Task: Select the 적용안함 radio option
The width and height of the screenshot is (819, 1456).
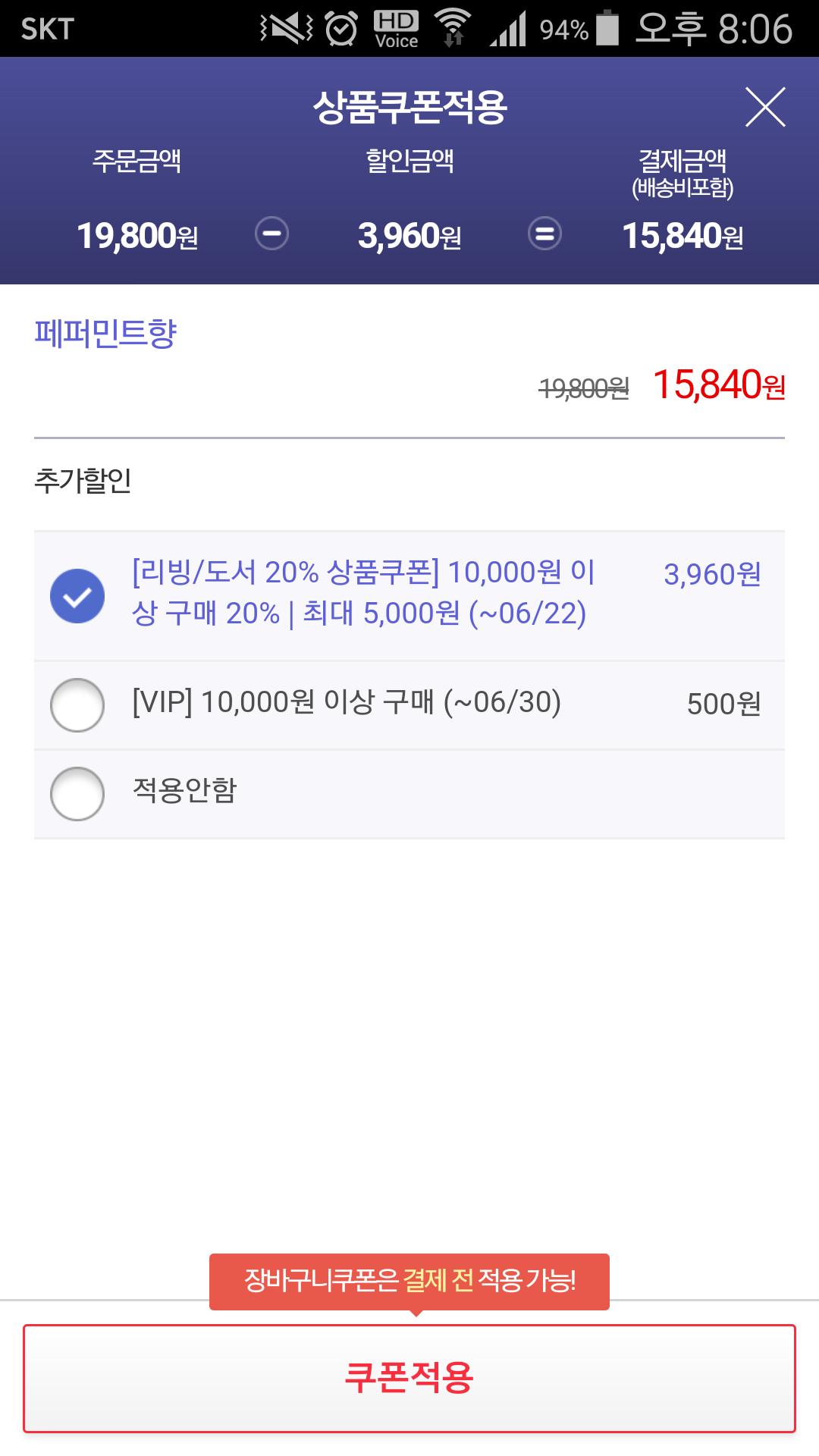Action: click(x=77, y=793)
